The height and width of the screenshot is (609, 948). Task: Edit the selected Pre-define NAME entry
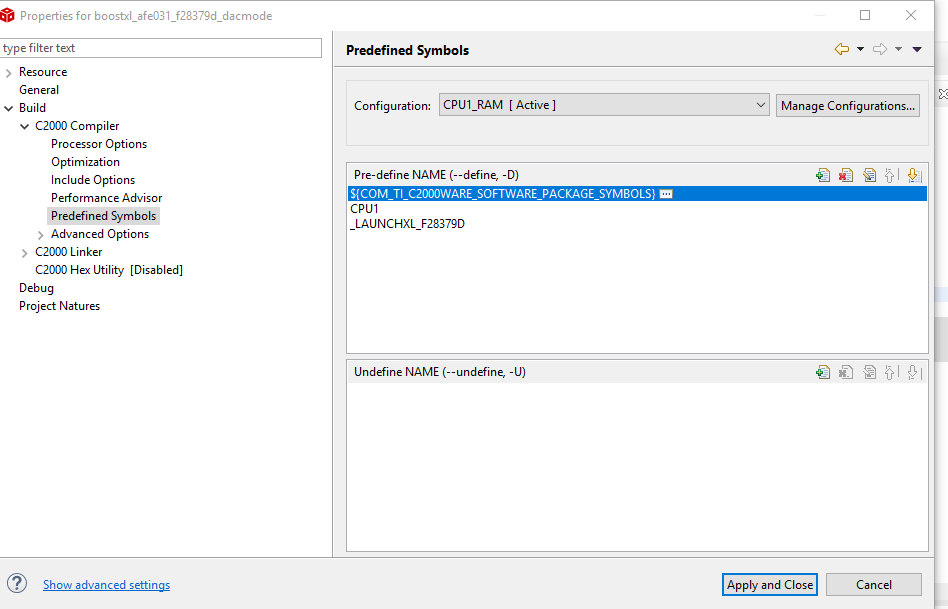pos(869,175)
